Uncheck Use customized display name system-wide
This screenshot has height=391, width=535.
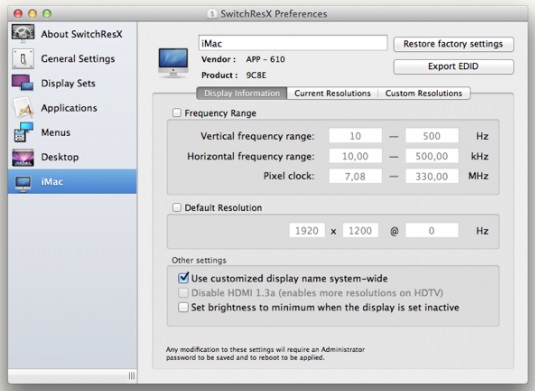[x=183, y=278]
